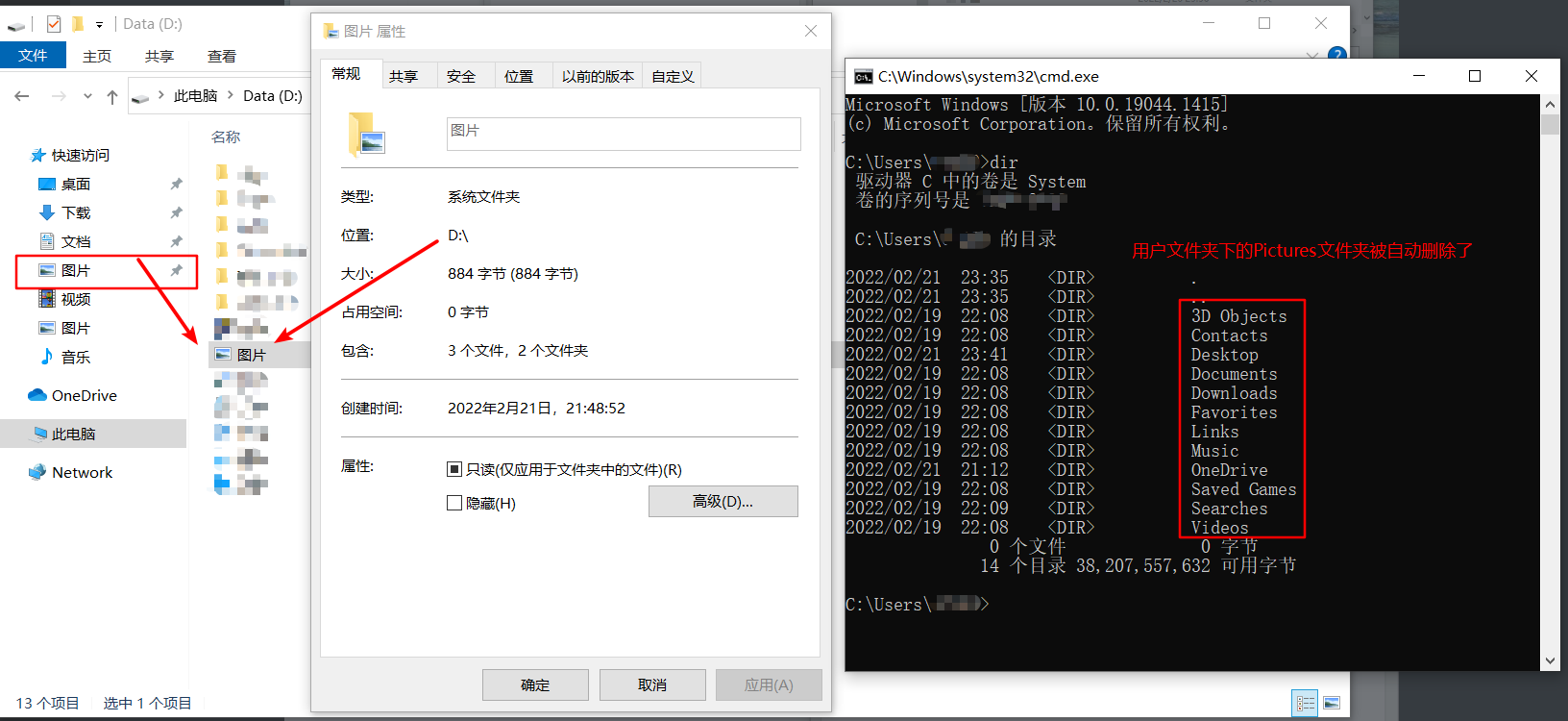Screen dimensions: 1568x721
Task: Switch to large icons view in Explorer status bar
Action: click(1332, 704)
